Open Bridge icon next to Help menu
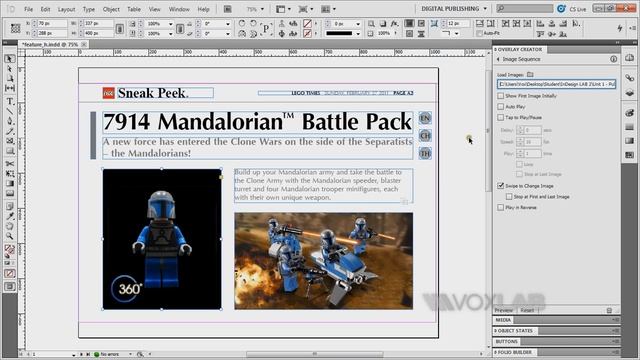 228,9
